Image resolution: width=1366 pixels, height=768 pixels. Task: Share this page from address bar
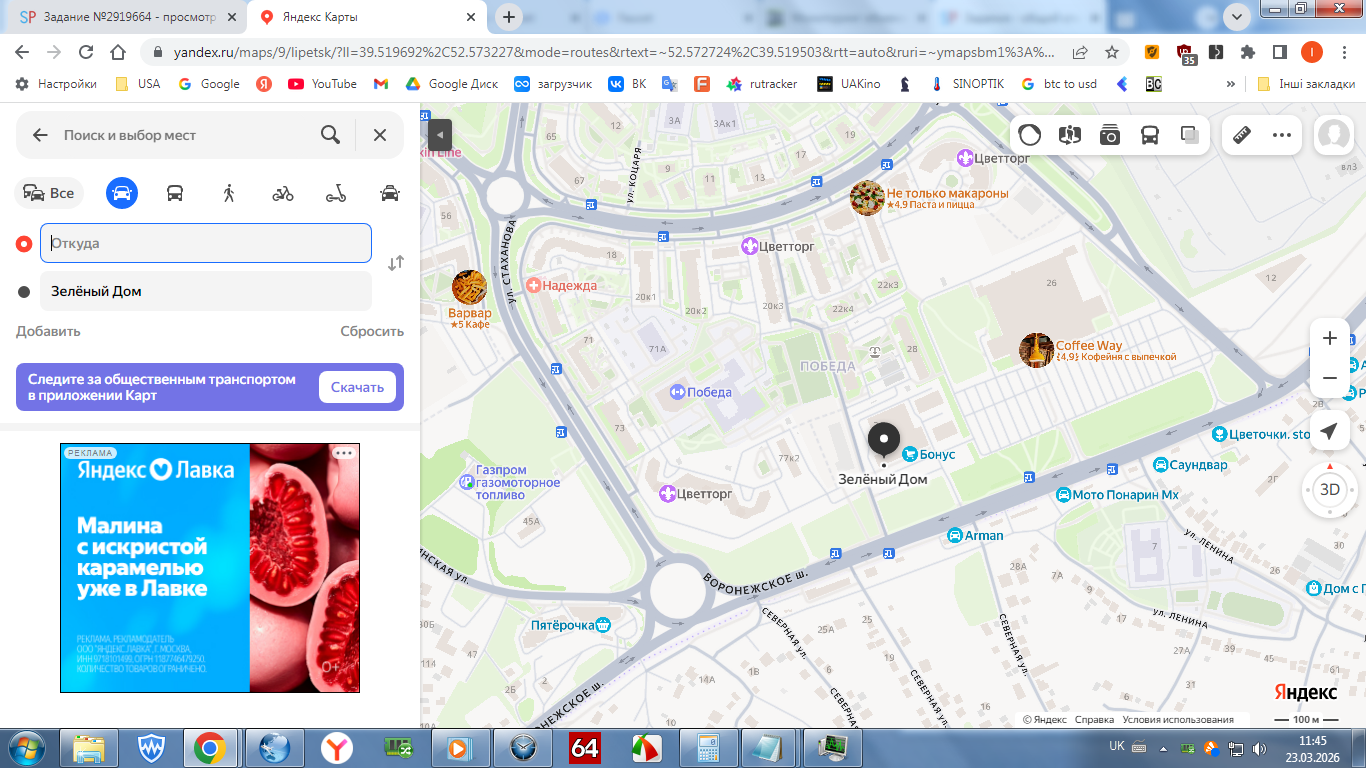[x=1080, y=52]
